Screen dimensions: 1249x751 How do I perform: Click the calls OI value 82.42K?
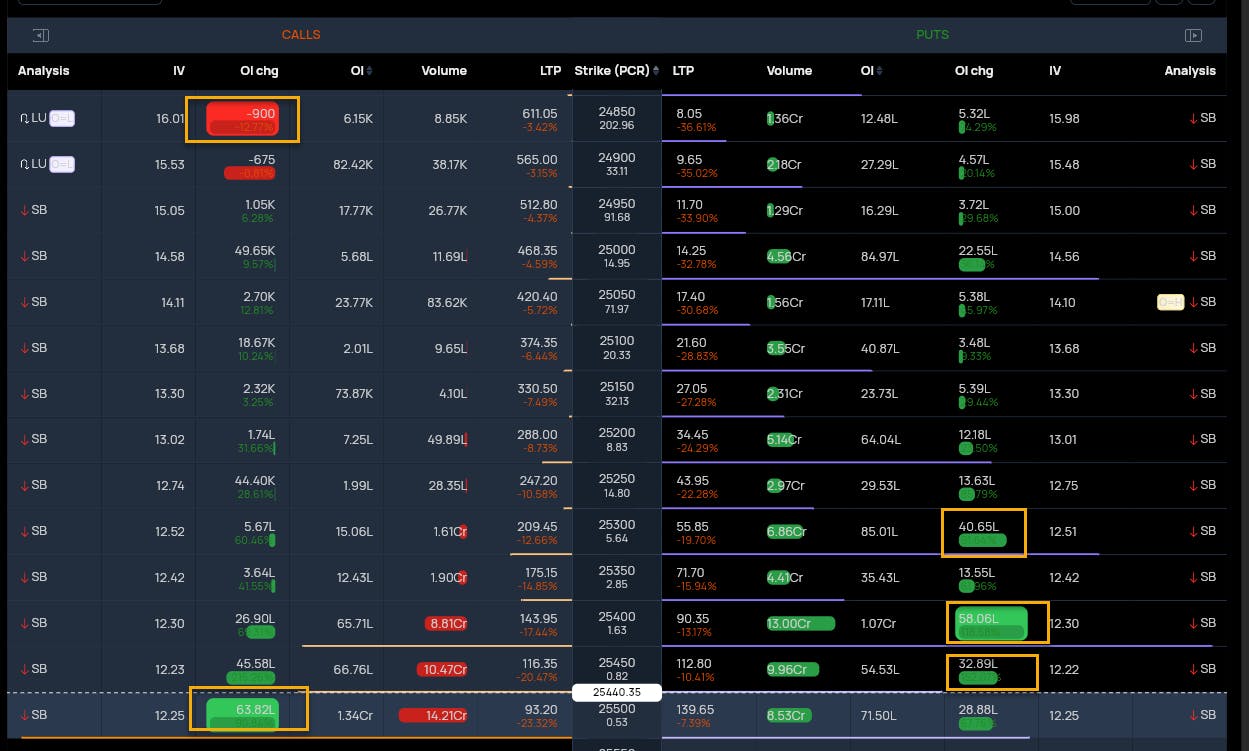353,164
